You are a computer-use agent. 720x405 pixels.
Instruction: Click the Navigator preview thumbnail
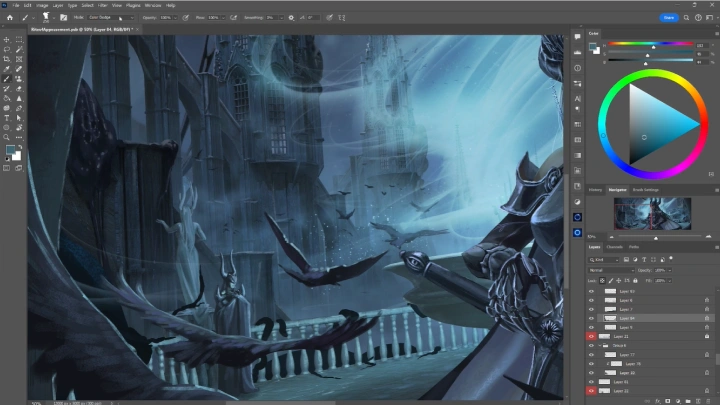click(x=652, y=214)
